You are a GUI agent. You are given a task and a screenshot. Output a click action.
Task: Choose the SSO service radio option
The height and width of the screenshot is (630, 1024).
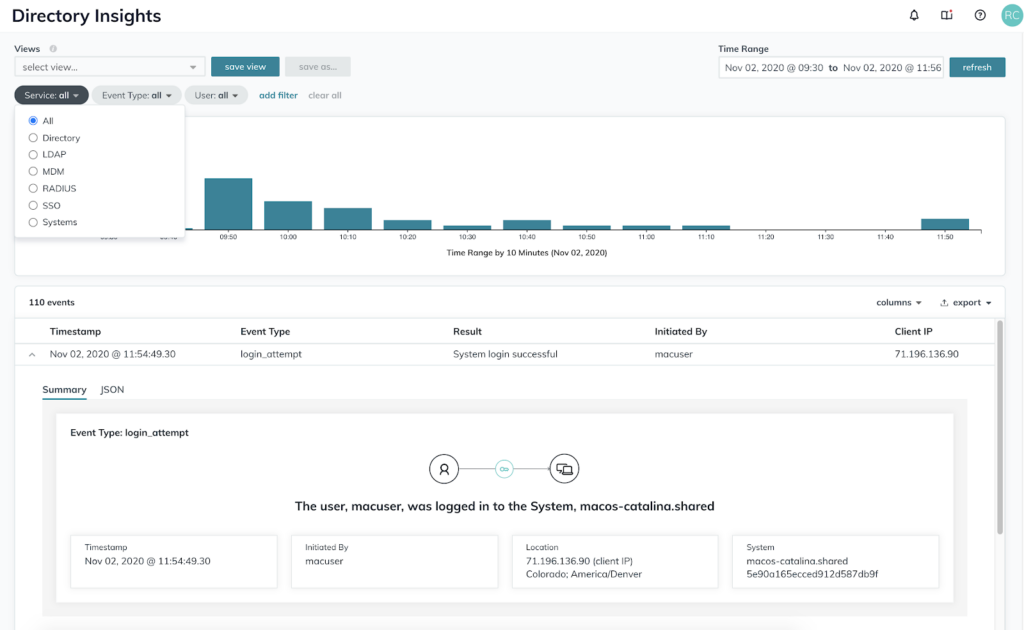[34, 205]
